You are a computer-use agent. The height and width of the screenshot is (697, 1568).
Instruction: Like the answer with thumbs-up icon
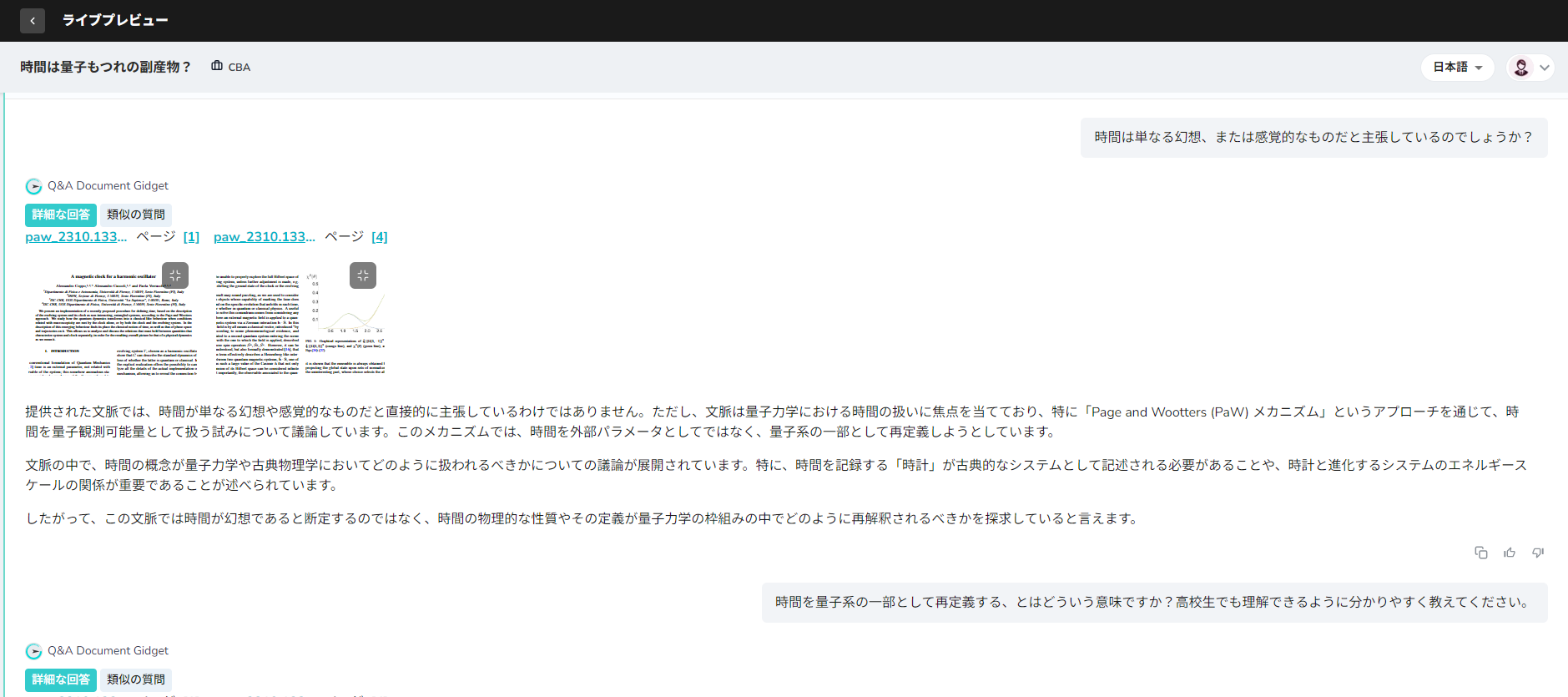1510,553
